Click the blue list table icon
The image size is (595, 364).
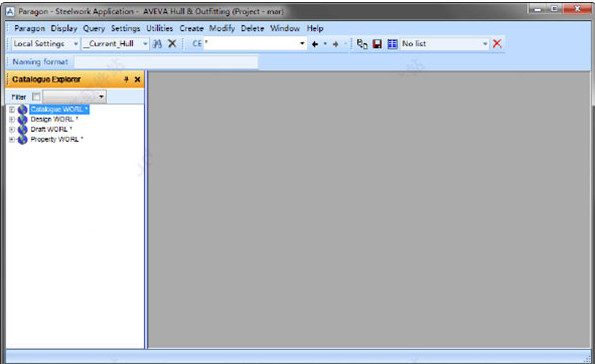(392, 44)
